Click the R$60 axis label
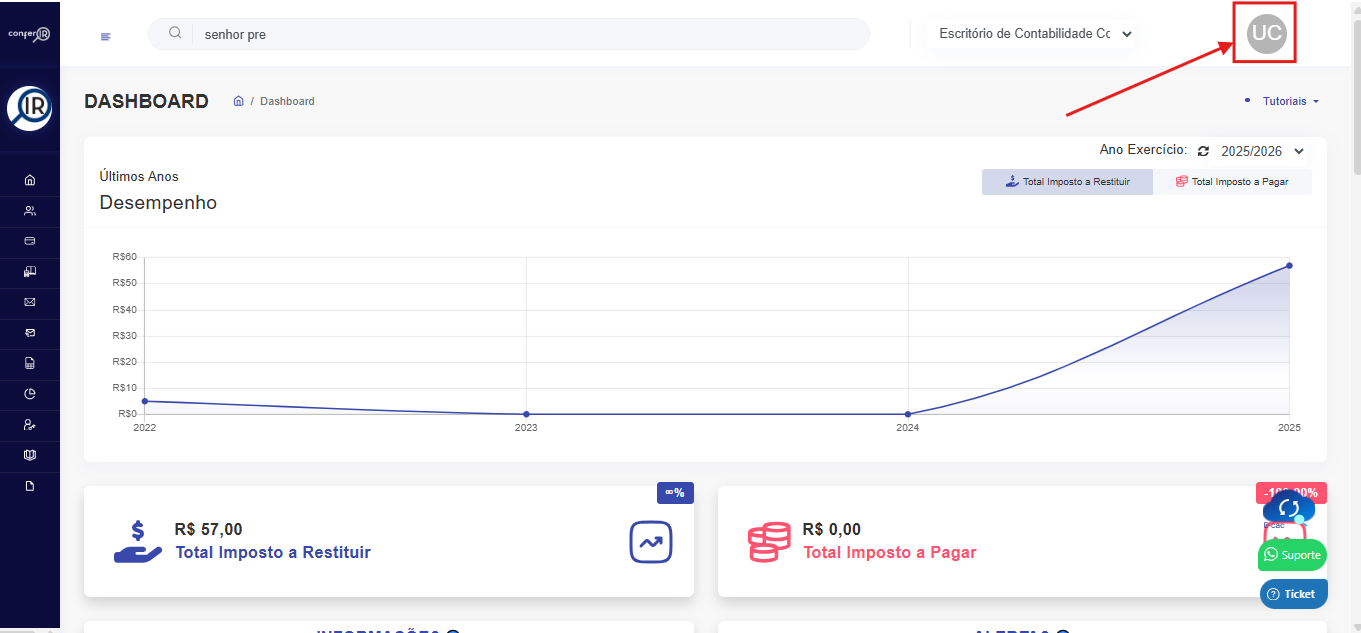Viewport: 1361px width, 633px height. (124, 257)
